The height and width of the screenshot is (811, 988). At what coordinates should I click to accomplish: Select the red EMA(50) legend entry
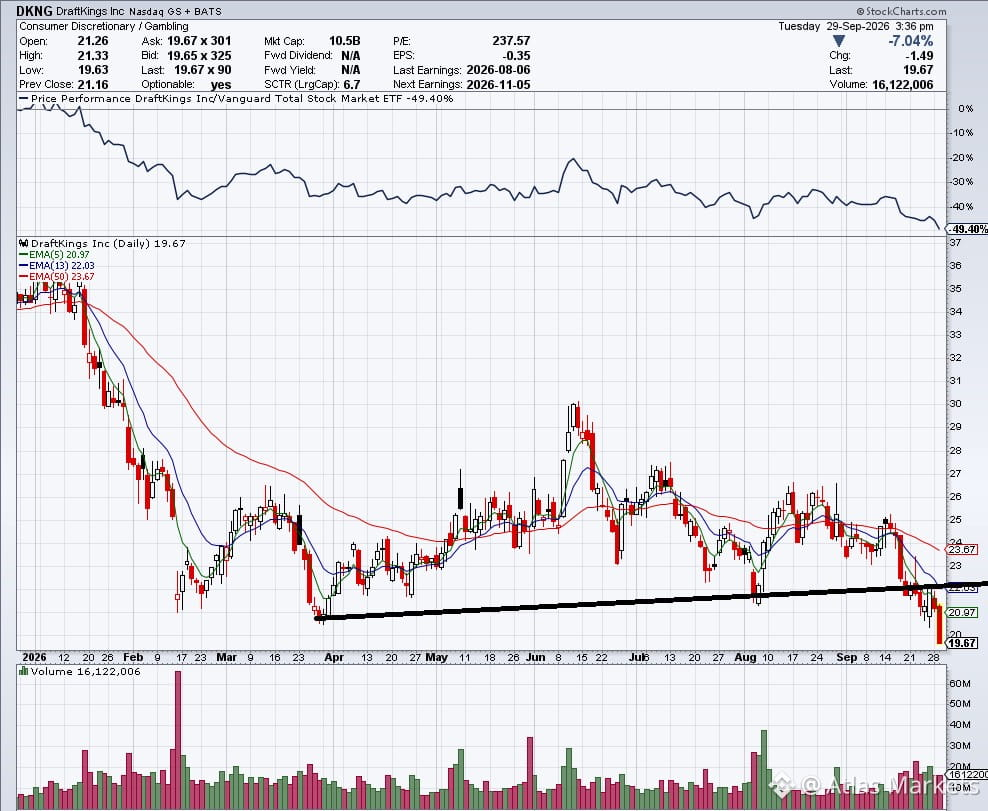(x=57, y=276)
